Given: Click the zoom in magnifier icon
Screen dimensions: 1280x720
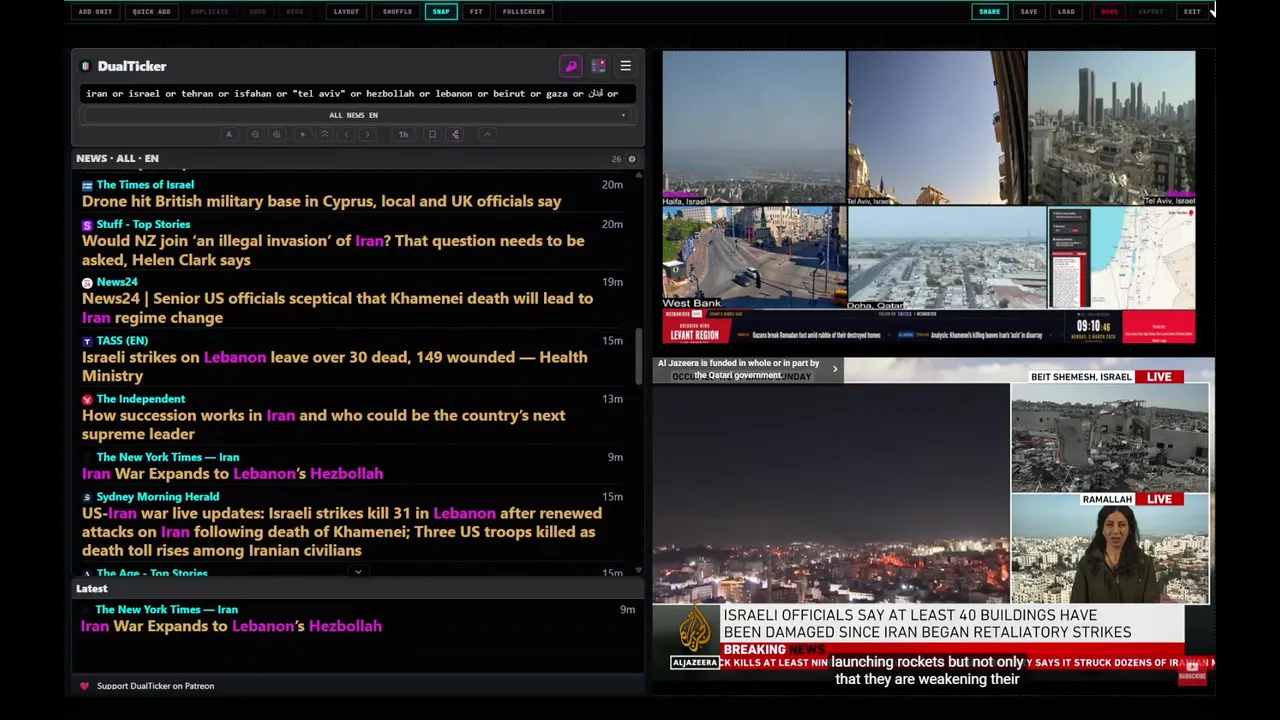Looking at the screenshot, I should coord(277,134).
